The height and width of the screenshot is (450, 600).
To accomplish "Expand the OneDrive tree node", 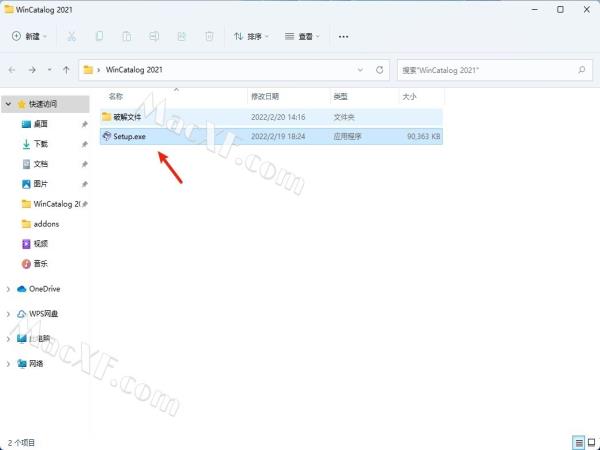I will point(8,289).
